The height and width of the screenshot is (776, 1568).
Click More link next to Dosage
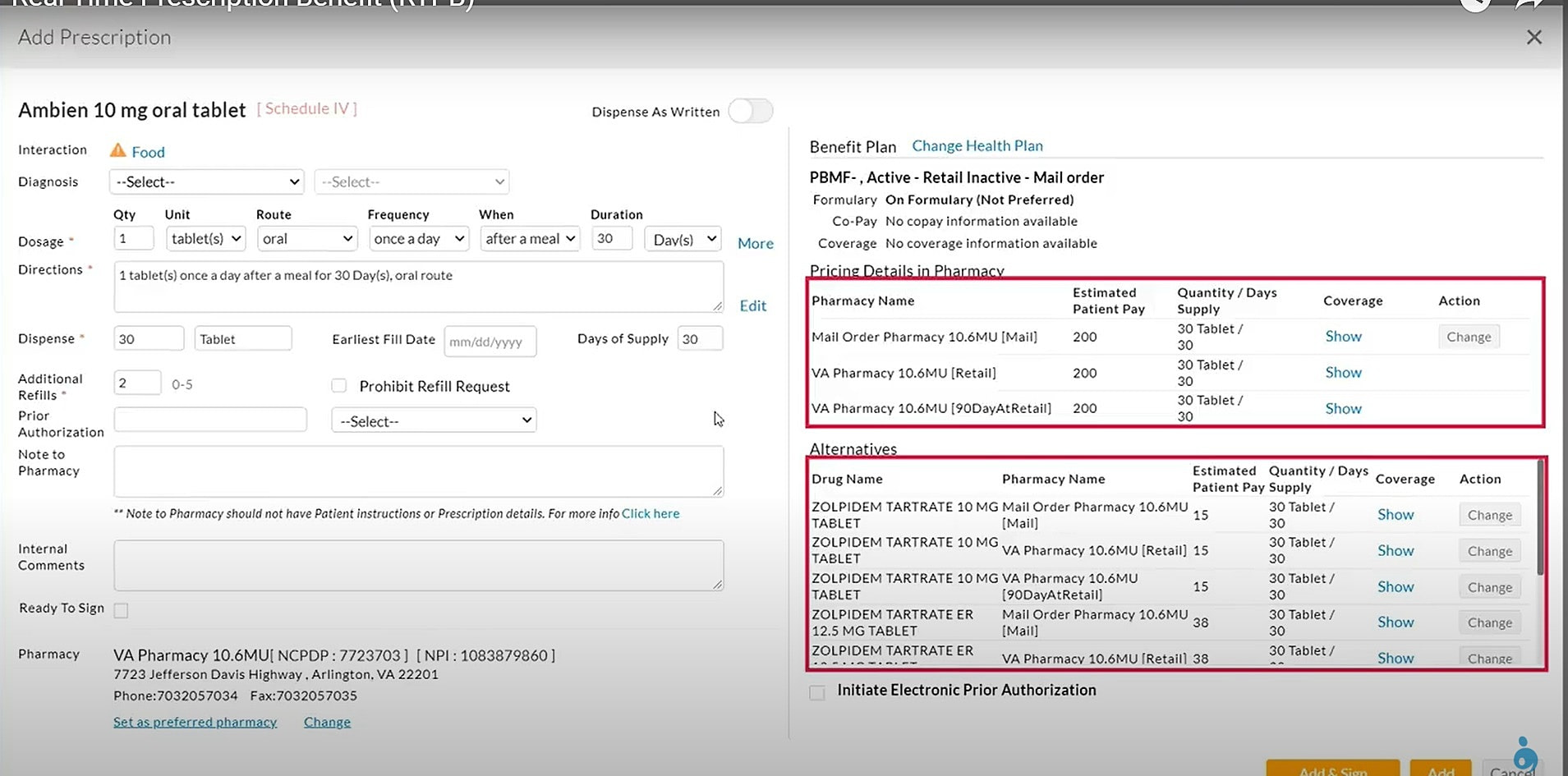coord(755,243)
